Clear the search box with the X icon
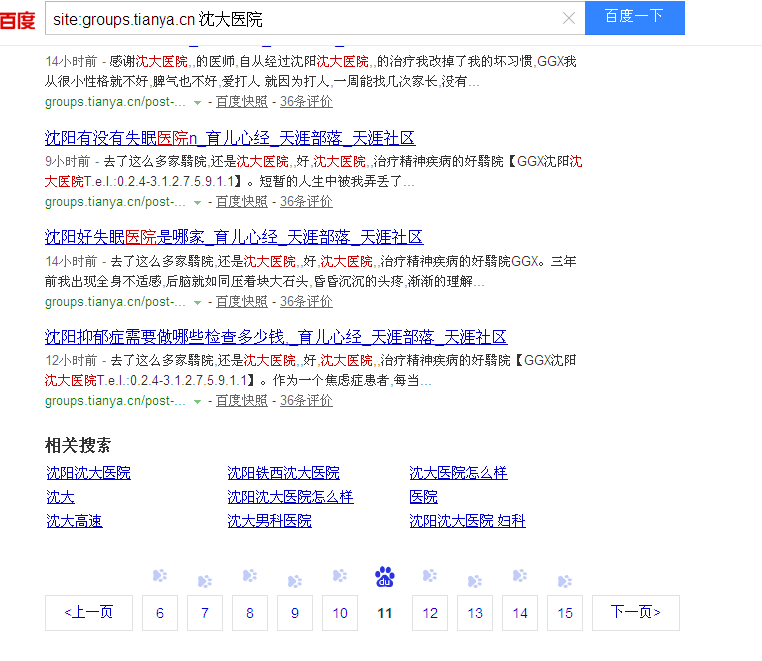 tap(569, 18)
